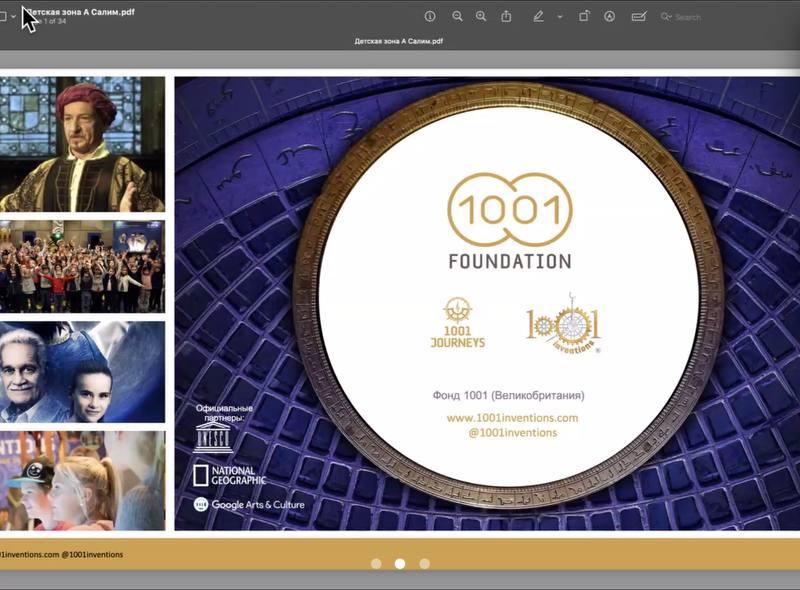Click the @1001inventions handle in the white circle
The image size is (800, 590).
(513, 433)
